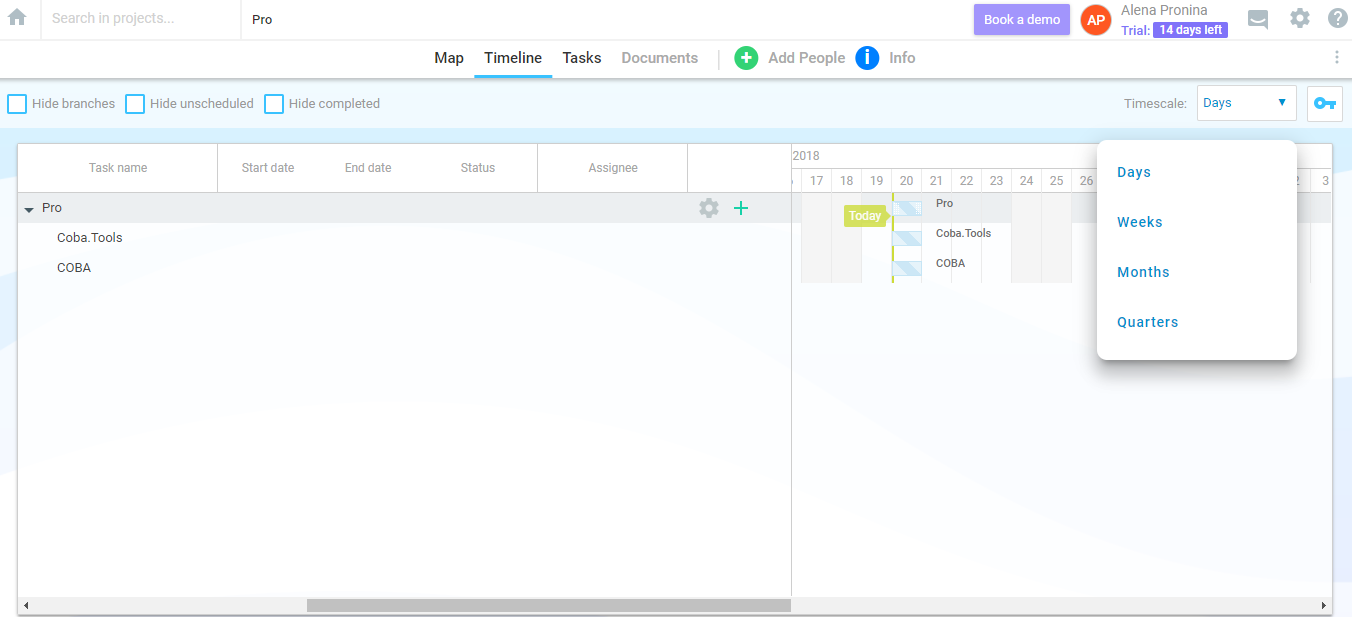Toggle Hide unscheduled checkbox
The height and width of the screenshot is (617, 1352).
click(x=135, y=104)
